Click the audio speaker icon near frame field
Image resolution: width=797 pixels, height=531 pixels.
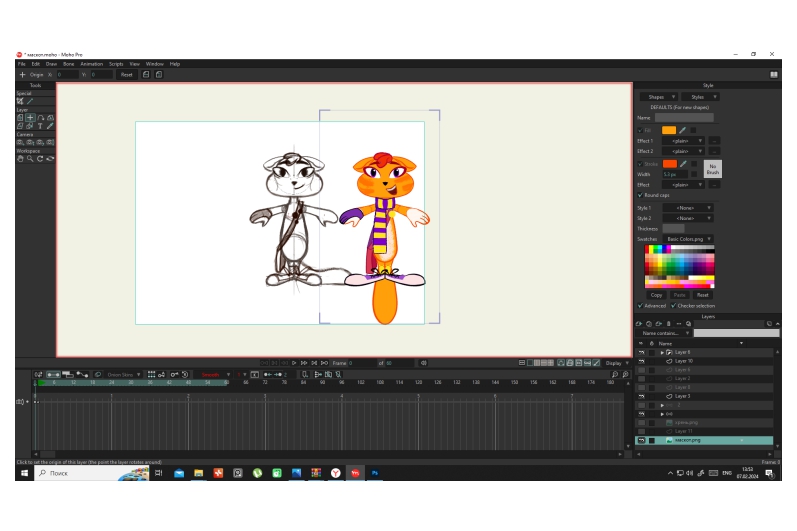423,363
